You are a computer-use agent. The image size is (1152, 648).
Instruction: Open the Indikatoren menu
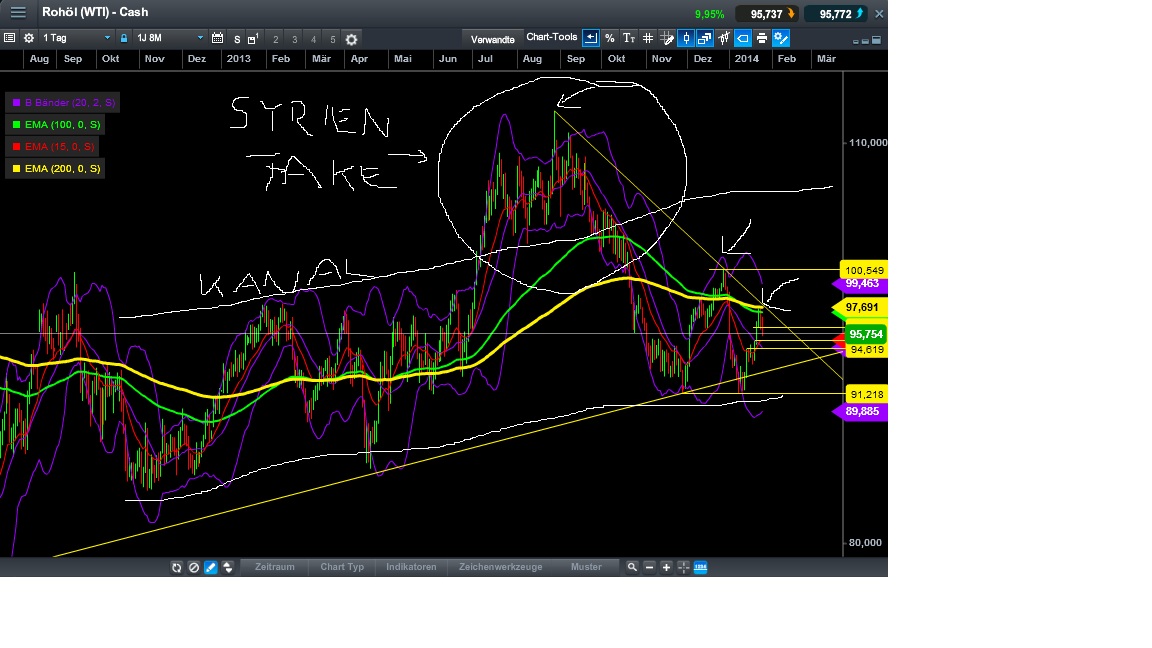[x=410, y=567]
